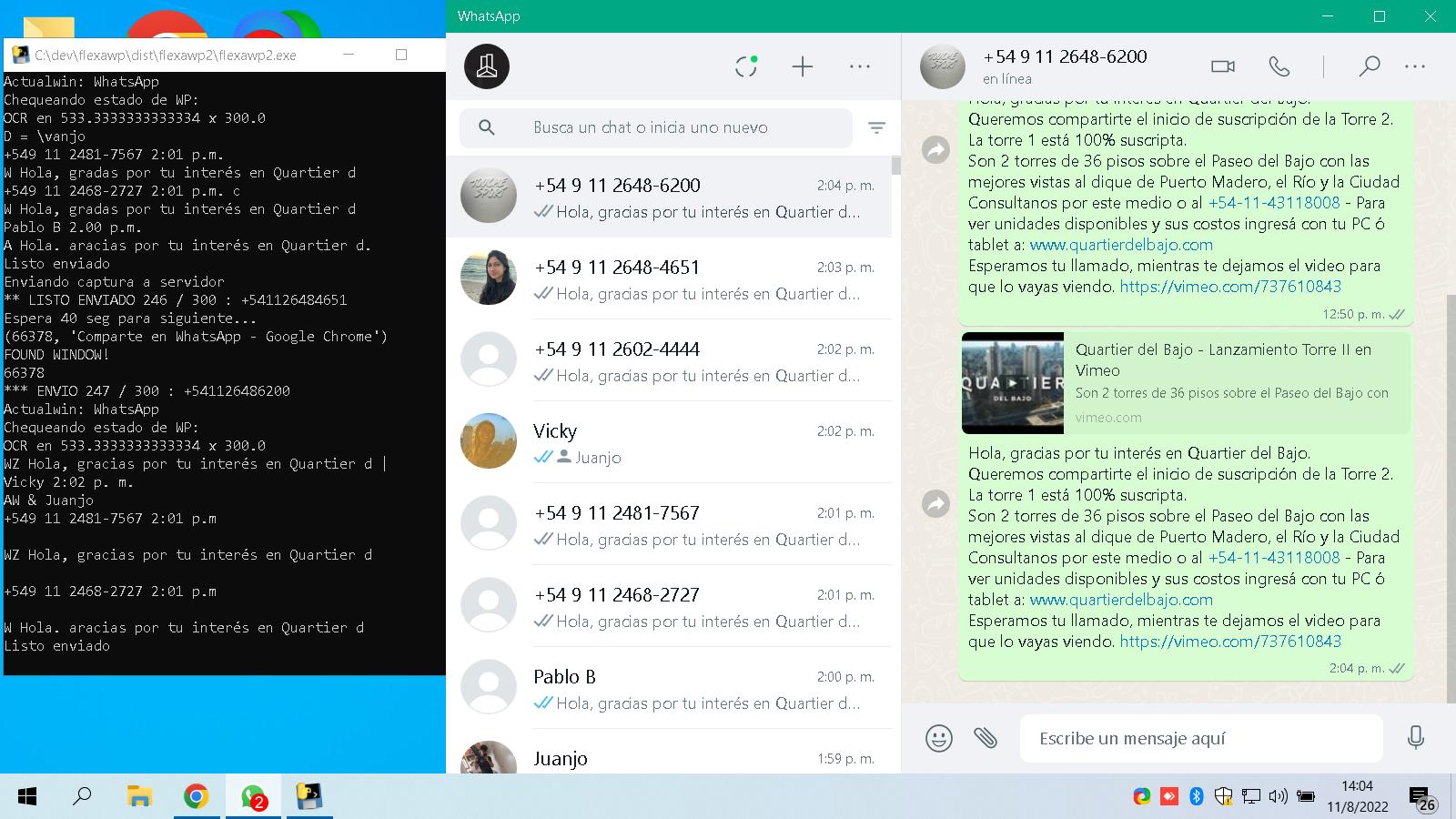The height and width of the screenshot is (819, 1456).
Task: Open the volume control in the system tray
Action: pyautogui.click(x=1279, y=797)
